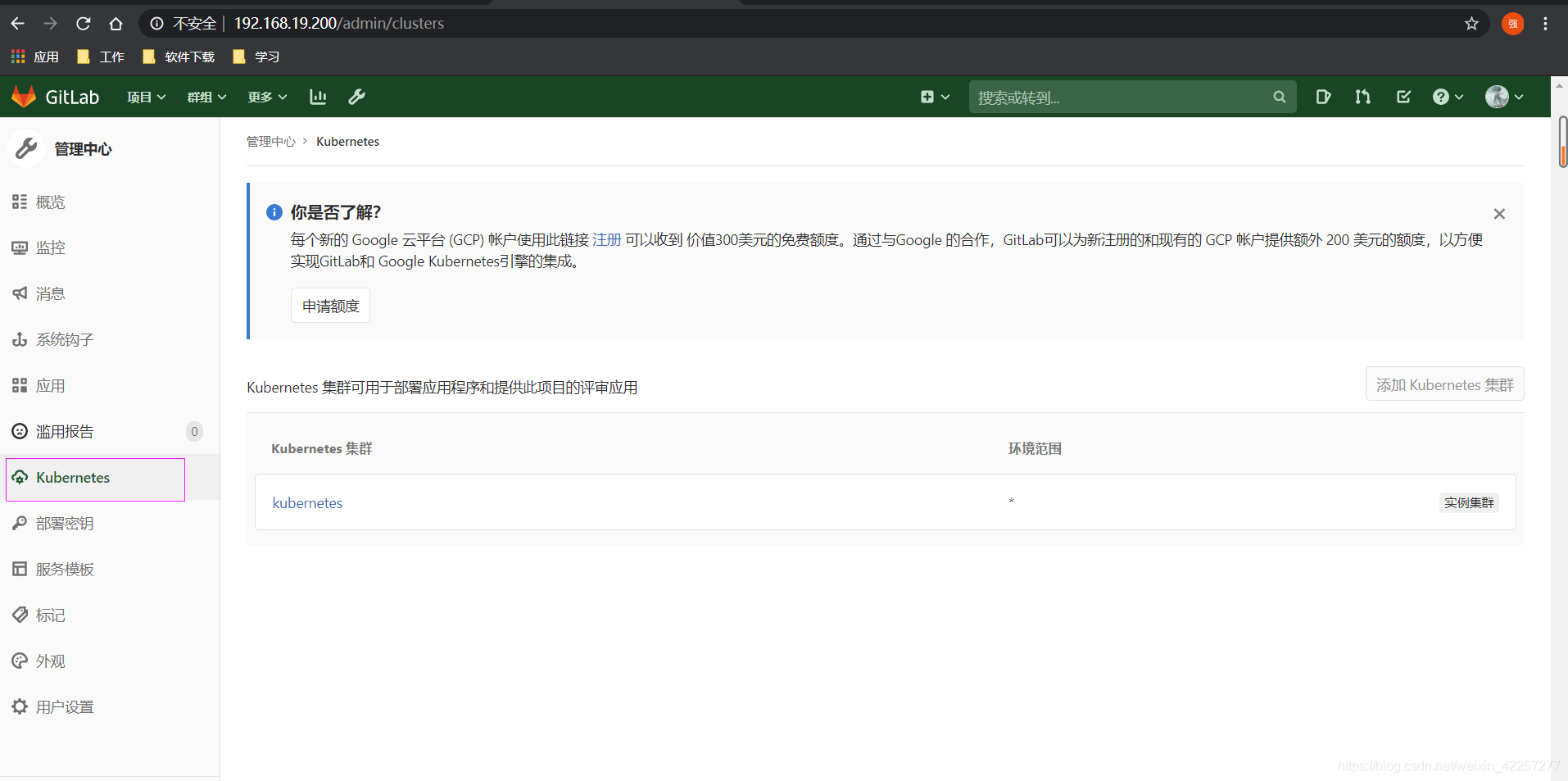Click the 注册 link in the notice
This screenshot has width=1568, height=781.
coord(607,239)
